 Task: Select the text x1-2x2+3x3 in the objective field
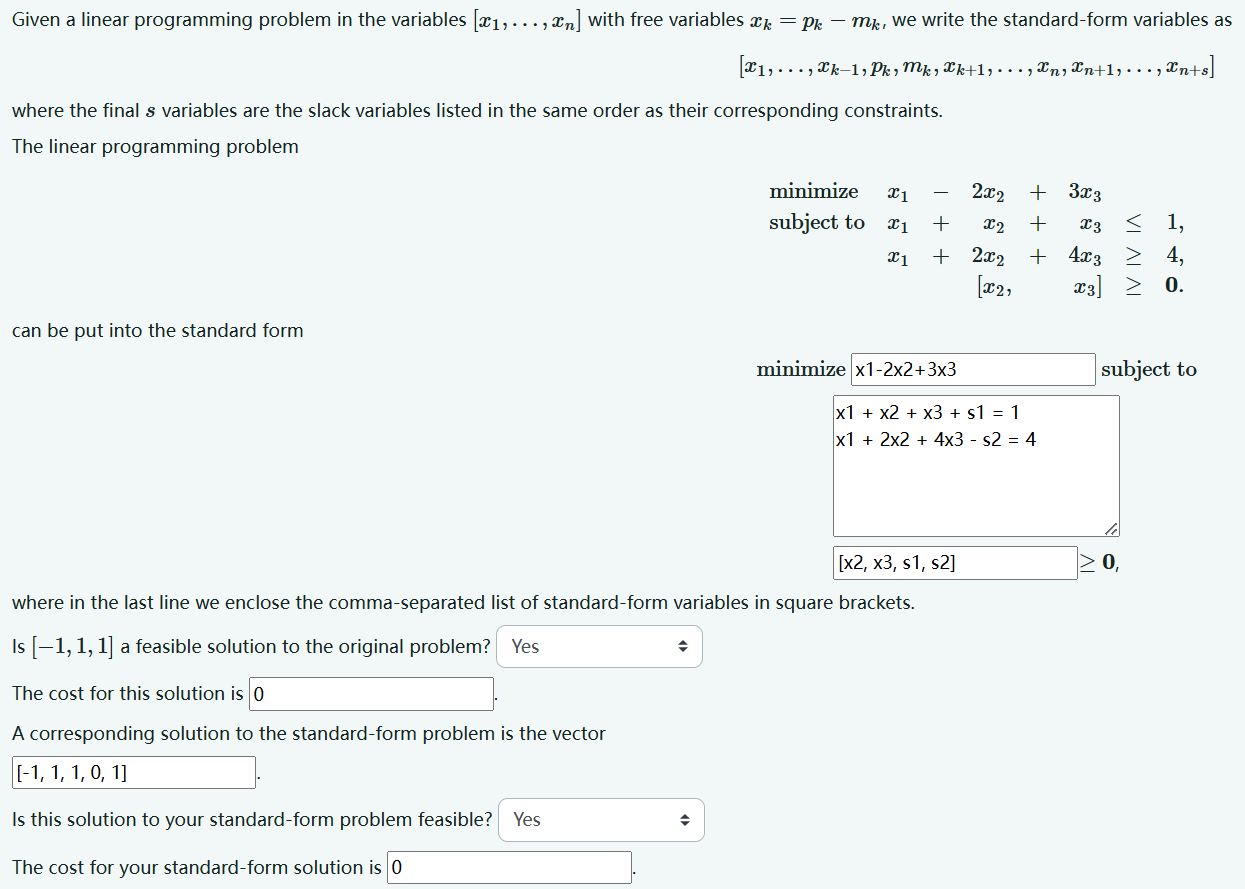[905, 369]
